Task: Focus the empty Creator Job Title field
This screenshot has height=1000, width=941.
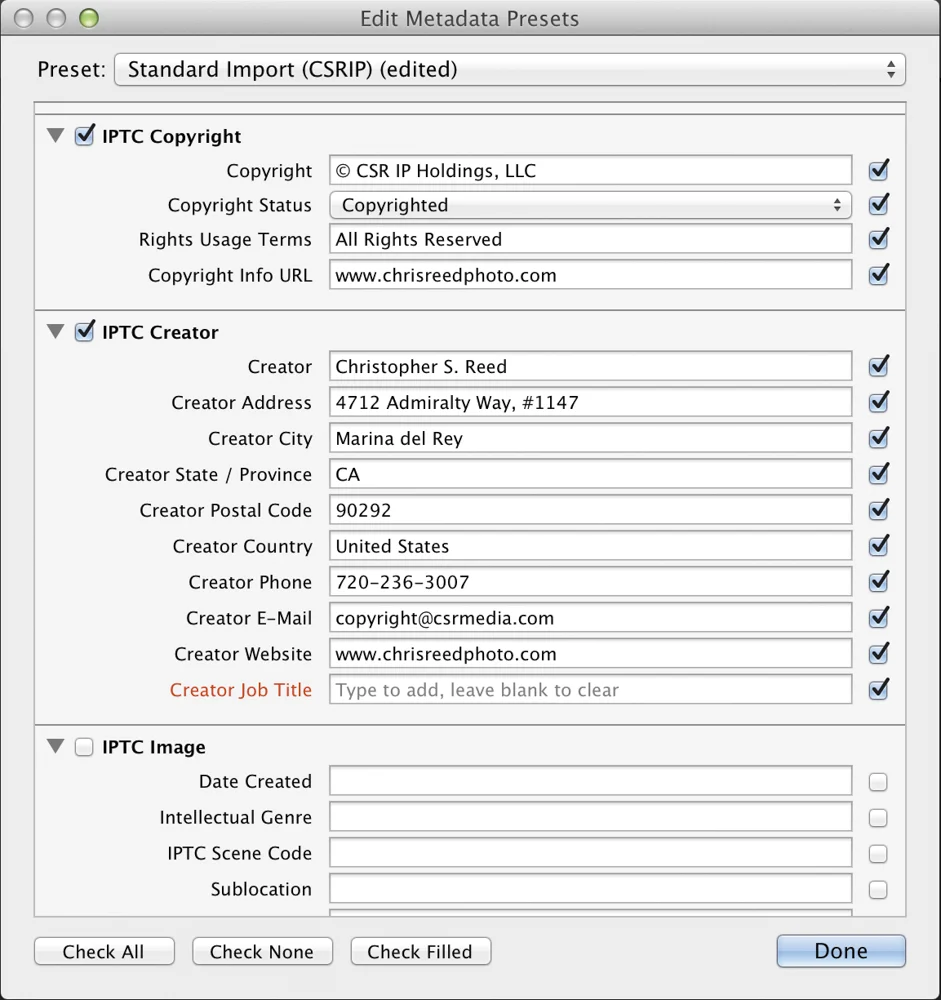Action: [590, 689]
